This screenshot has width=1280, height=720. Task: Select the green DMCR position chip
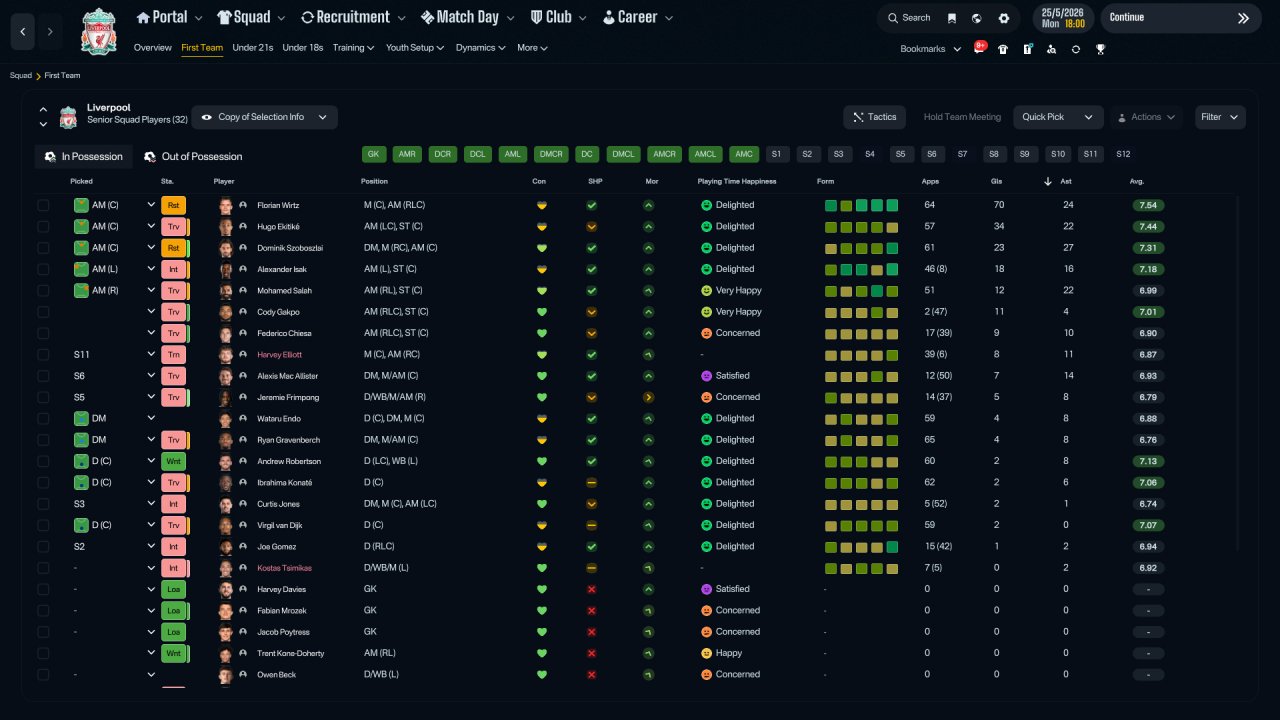[551, 154]
